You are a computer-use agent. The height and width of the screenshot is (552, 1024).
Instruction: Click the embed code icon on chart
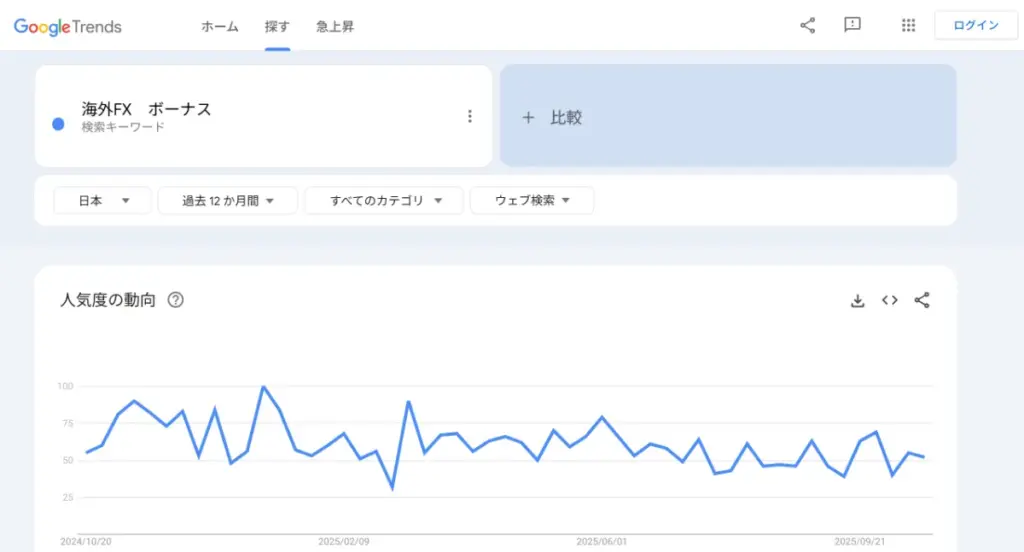889,300
